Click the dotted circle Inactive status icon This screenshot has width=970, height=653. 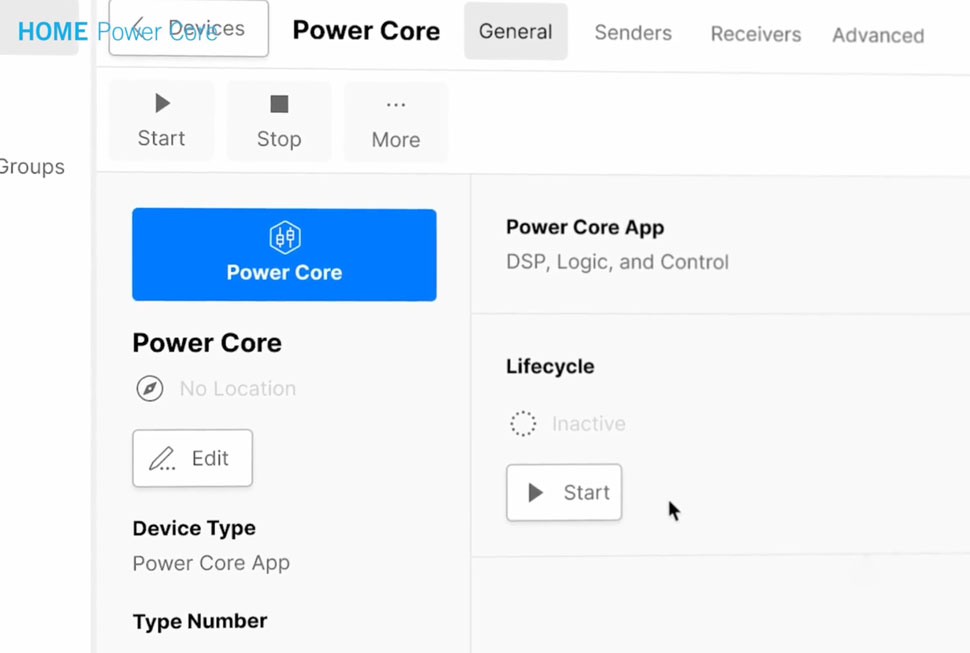[523, 424]
